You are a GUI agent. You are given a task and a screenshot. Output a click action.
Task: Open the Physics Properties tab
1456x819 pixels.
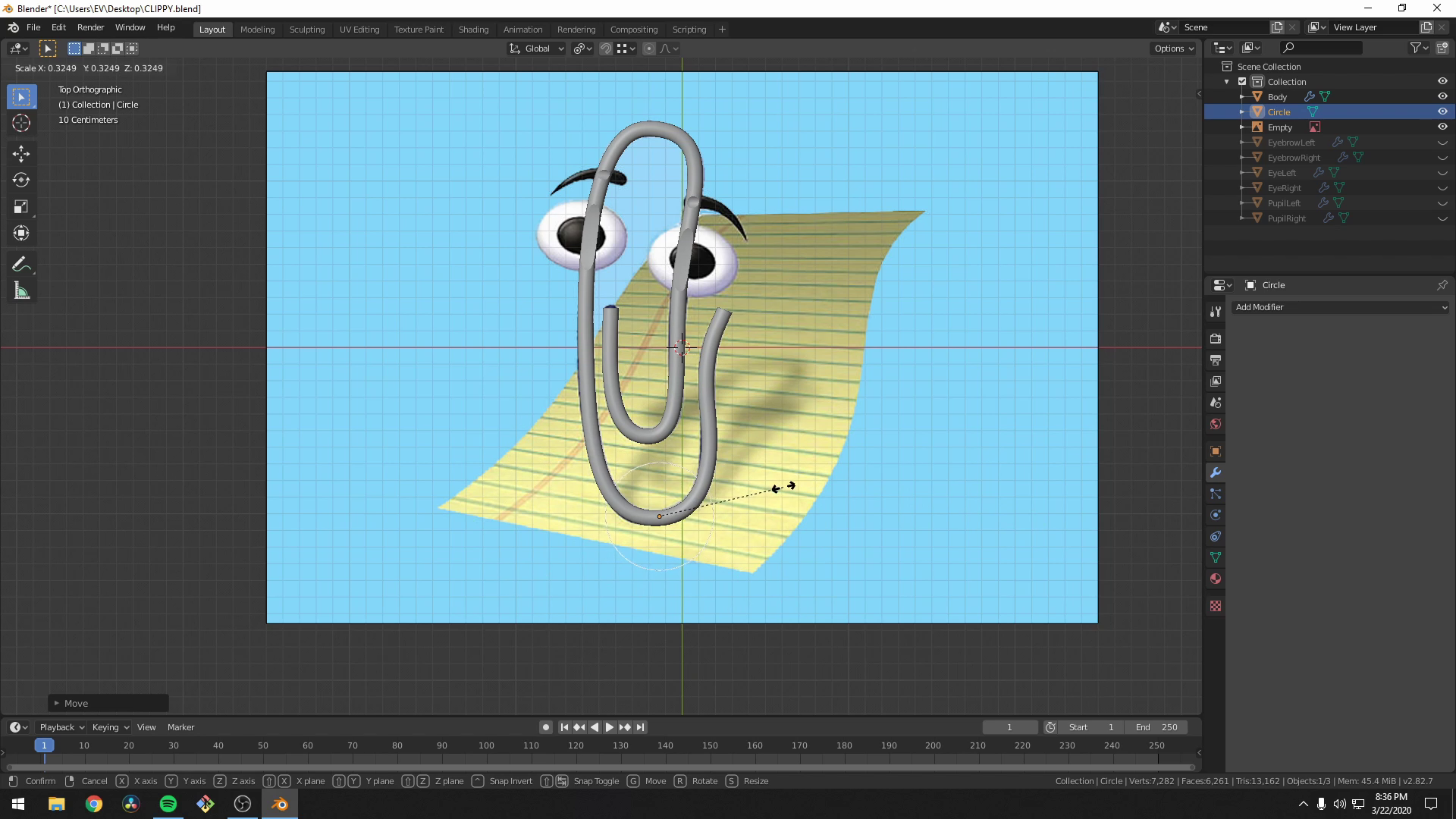pos(1215,515)
